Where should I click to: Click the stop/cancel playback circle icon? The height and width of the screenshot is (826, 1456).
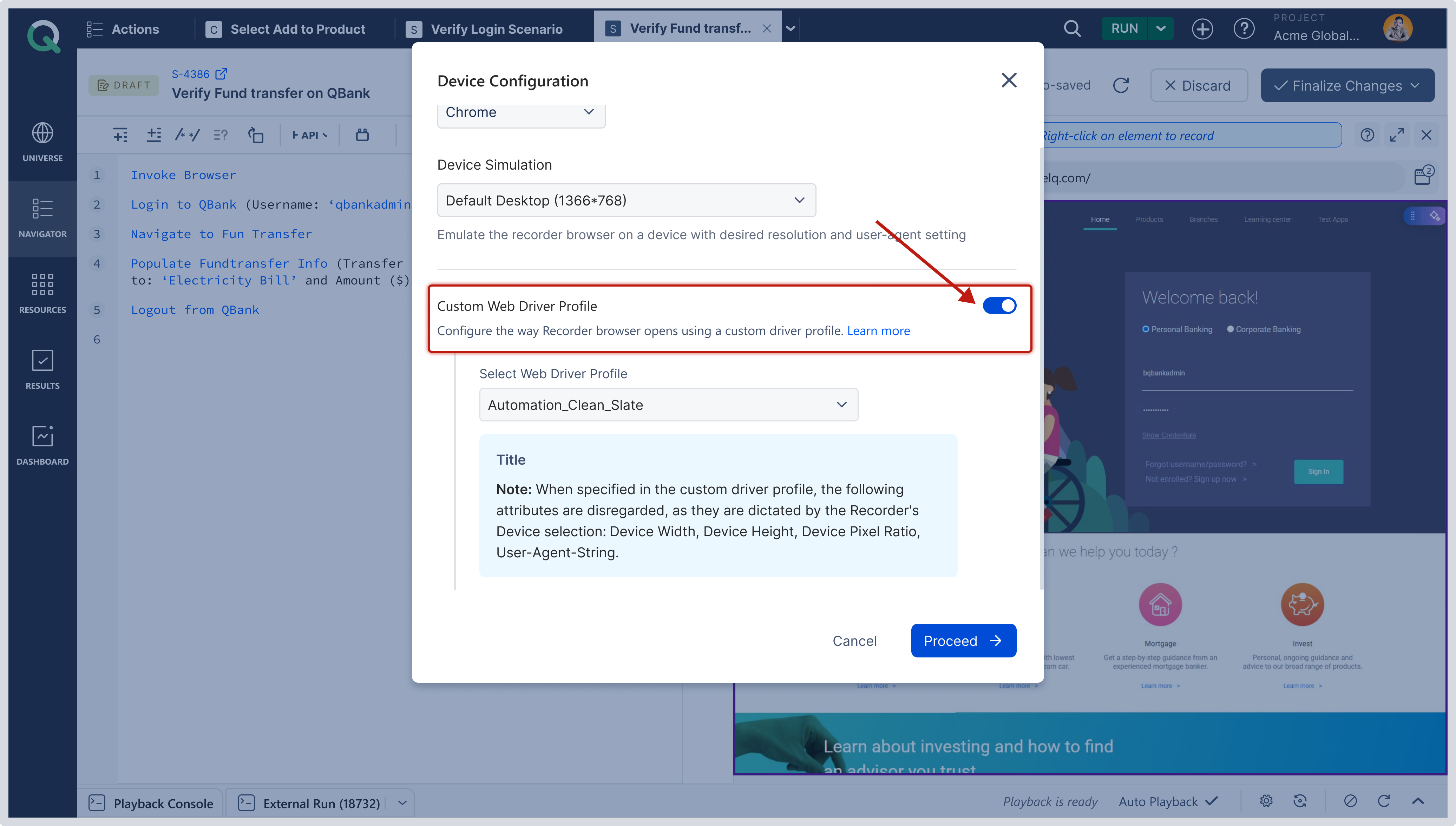click(x=1350, y=800)
